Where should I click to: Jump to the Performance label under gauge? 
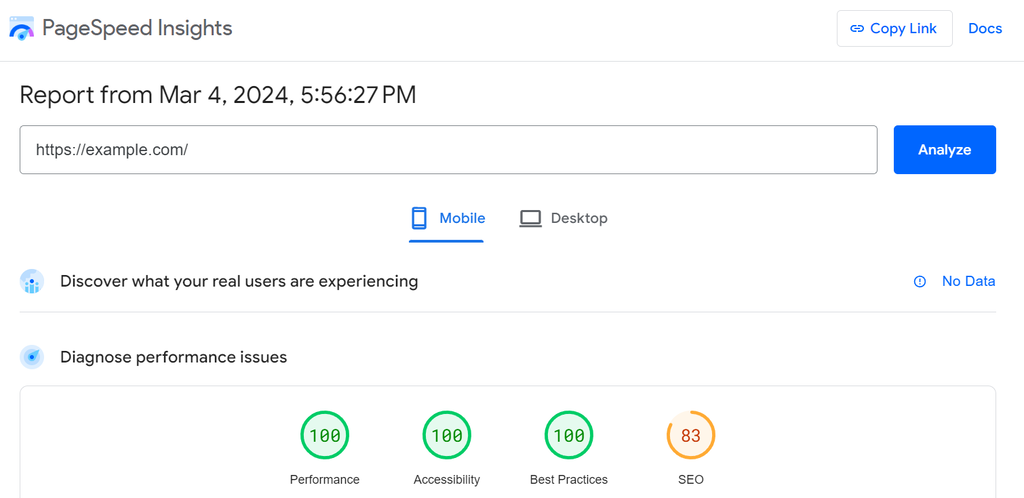324,480
